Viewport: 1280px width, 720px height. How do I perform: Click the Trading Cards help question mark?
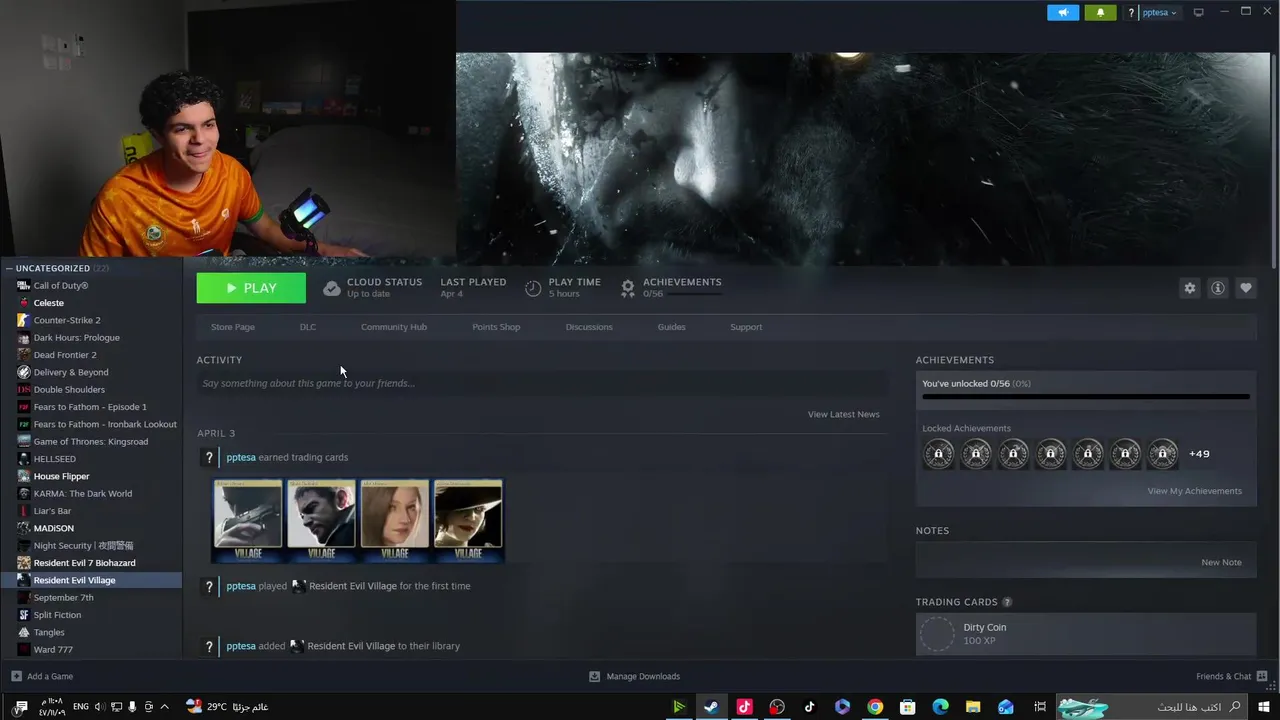click(x=1007, y=602)
